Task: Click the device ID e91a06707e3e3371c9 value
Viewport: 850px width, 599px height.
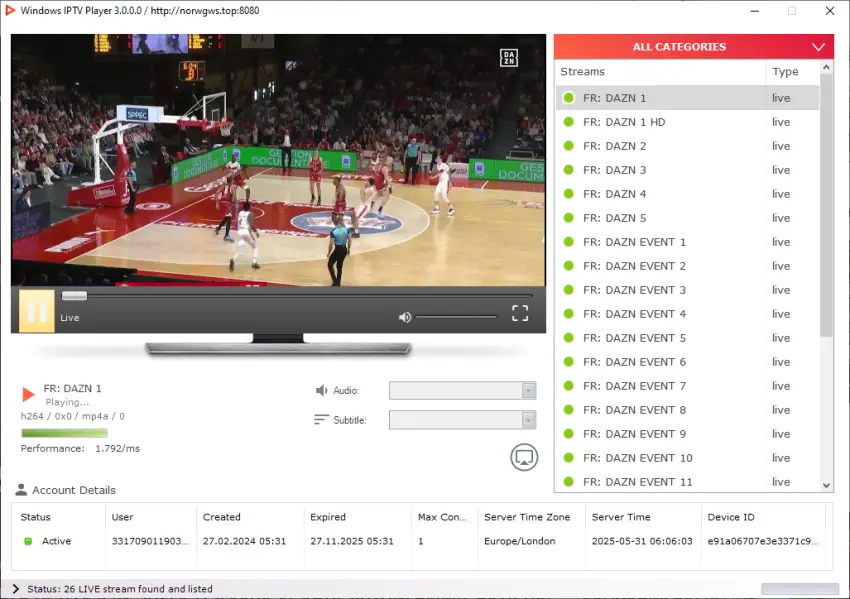Action: pos(763,541)
